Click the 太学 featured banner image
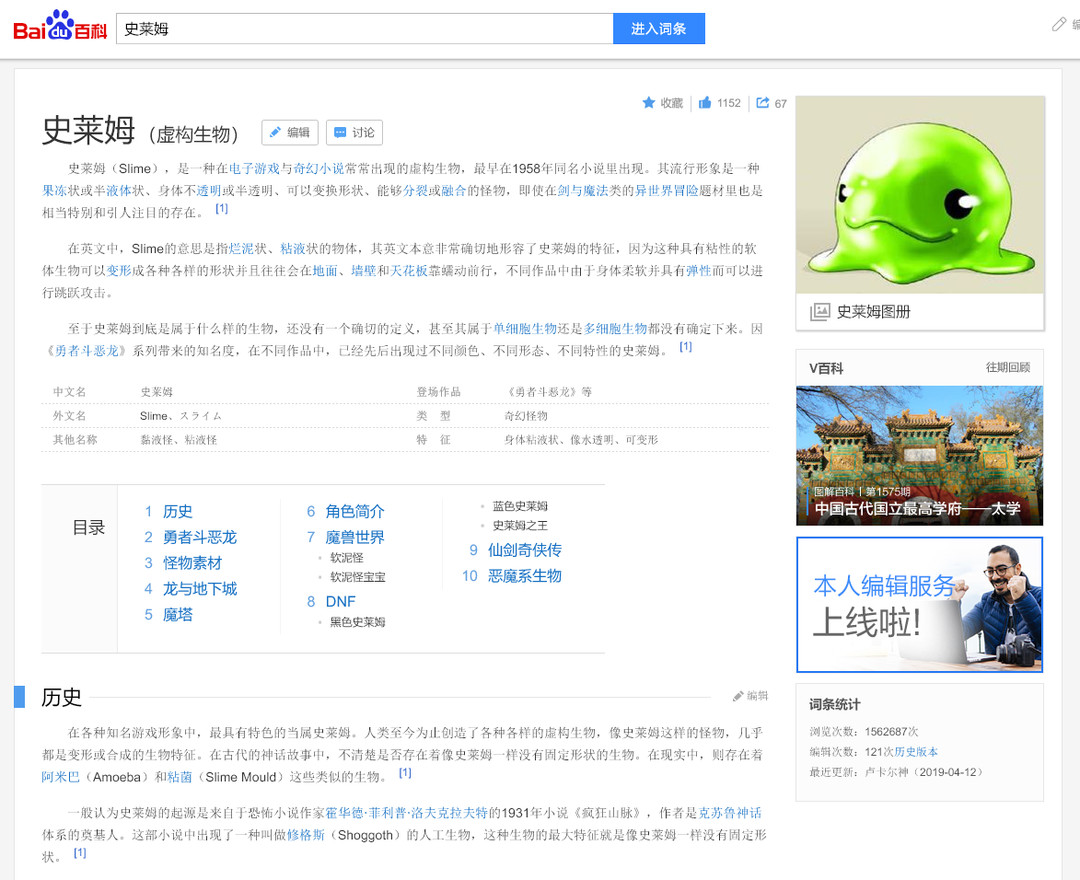The width and height of the screenshot is (1080, 880). (918, 455)
